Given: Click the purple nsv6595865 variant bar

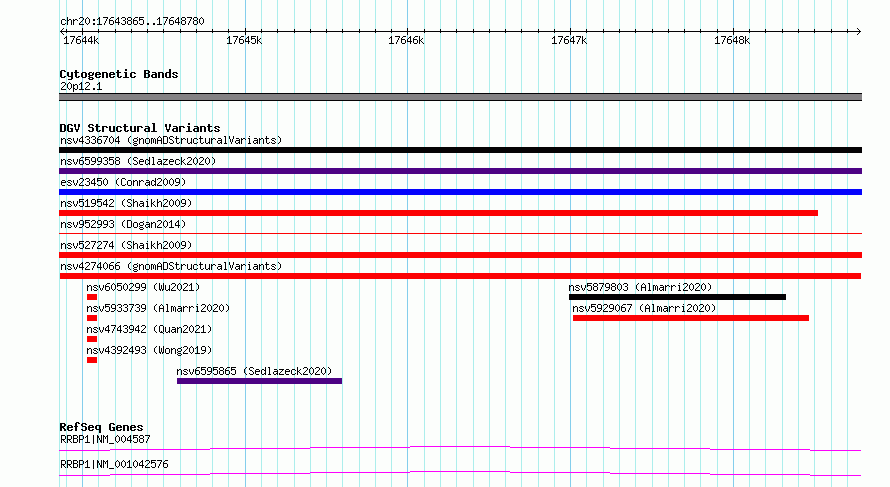Looking at the screenshot, I should coord(259,381).
